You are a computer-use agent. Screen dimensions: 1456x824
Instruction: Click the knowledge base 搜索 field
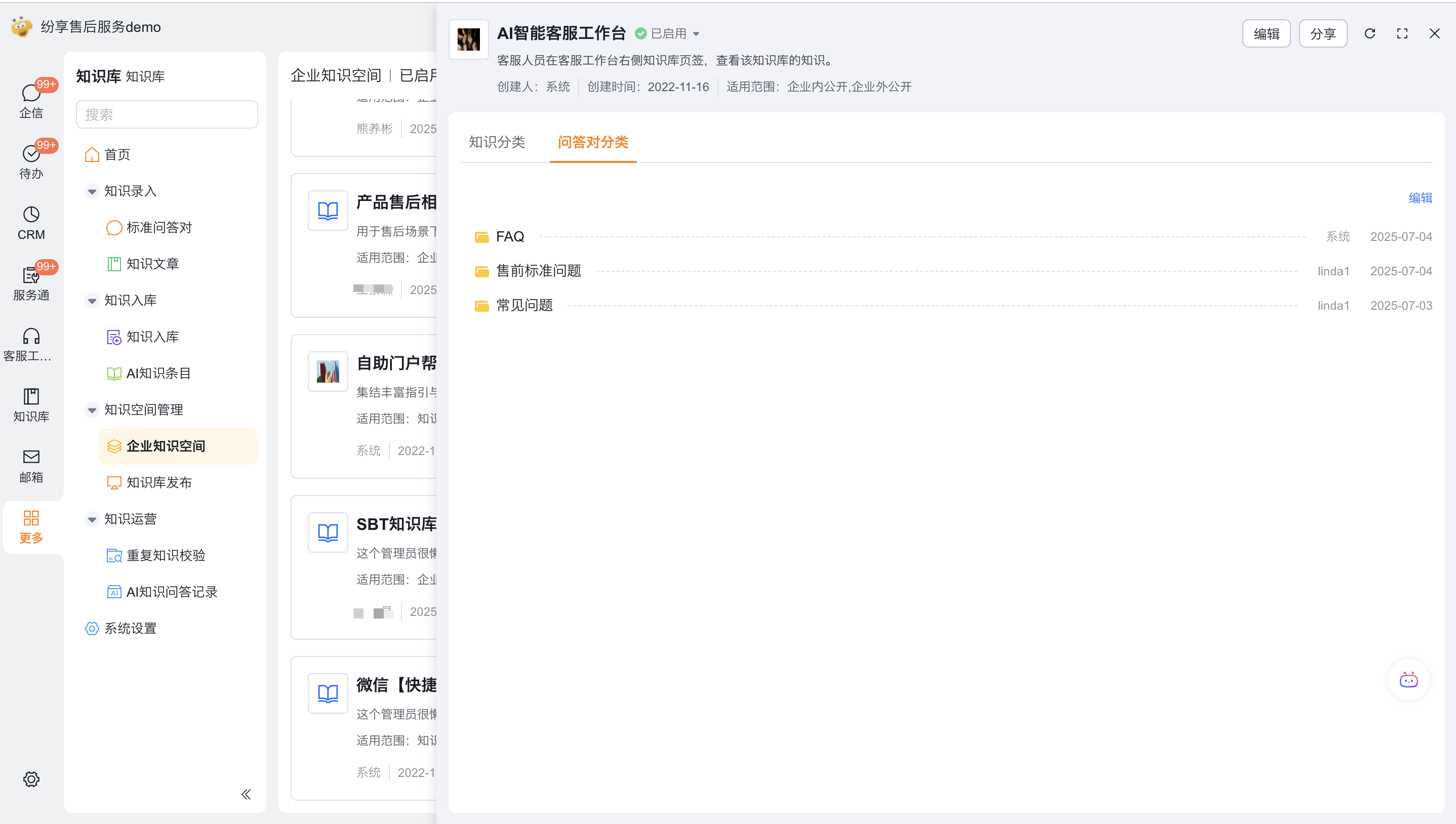[167, 114]
